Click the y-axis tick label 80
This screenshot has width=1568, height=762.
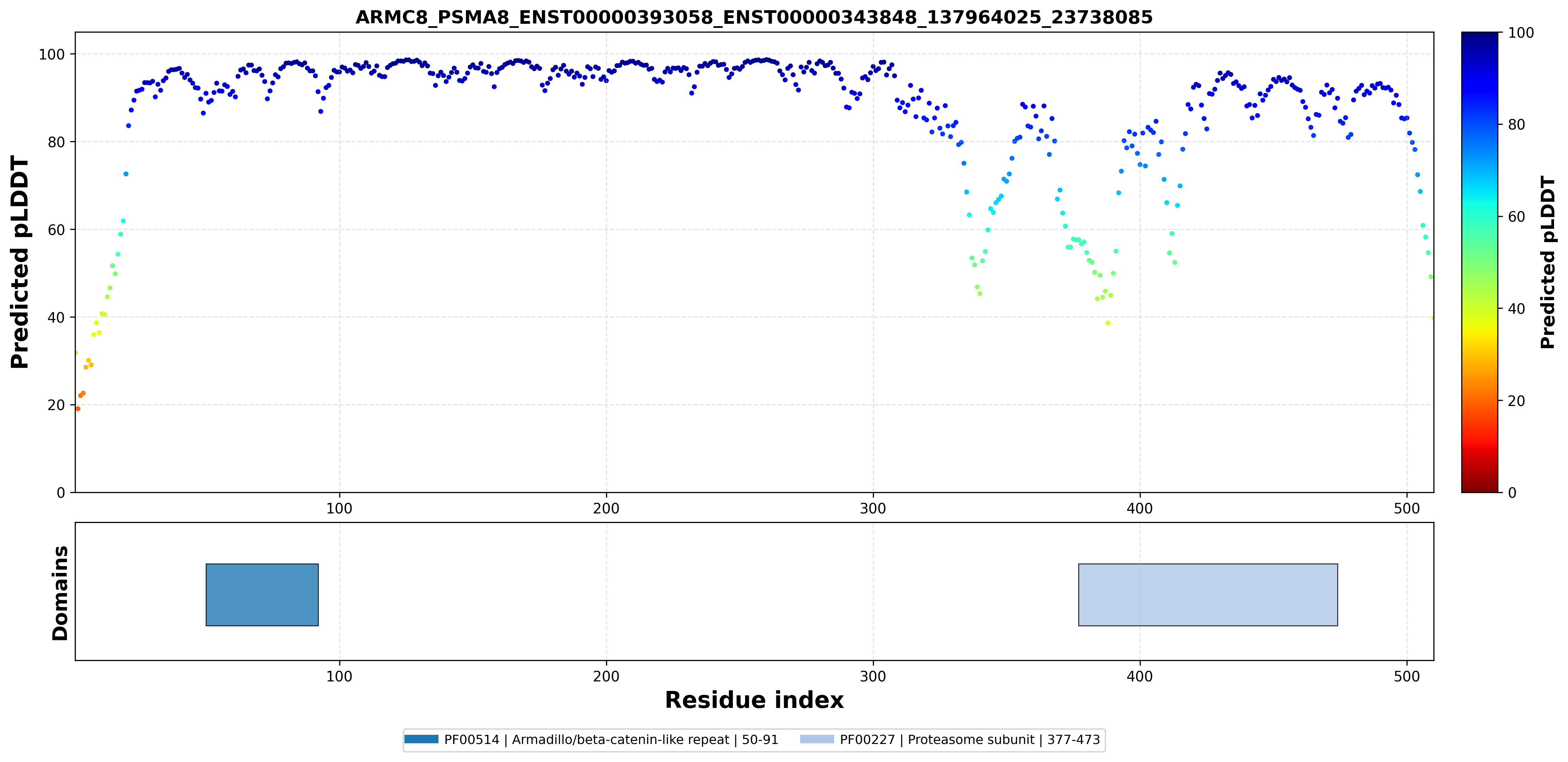[56, 142]
